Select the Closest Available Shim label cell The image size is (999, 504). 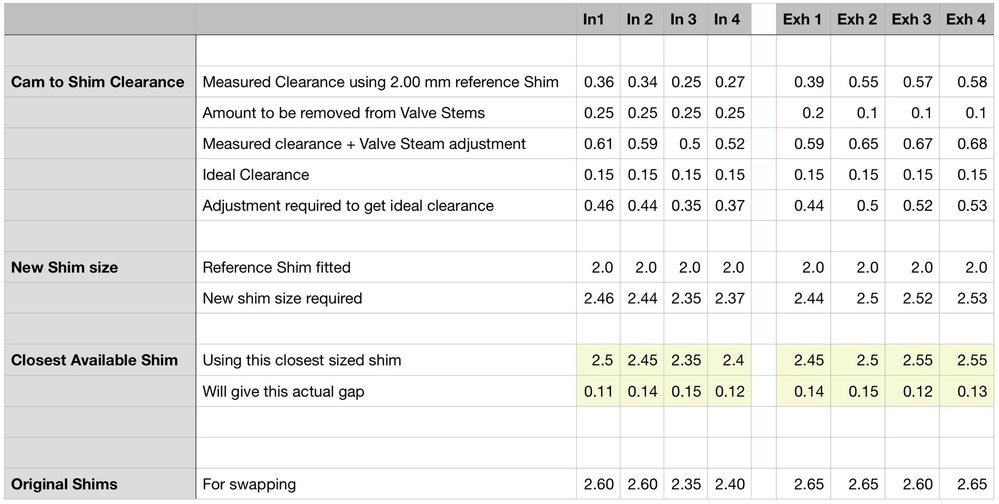point(94,360)
